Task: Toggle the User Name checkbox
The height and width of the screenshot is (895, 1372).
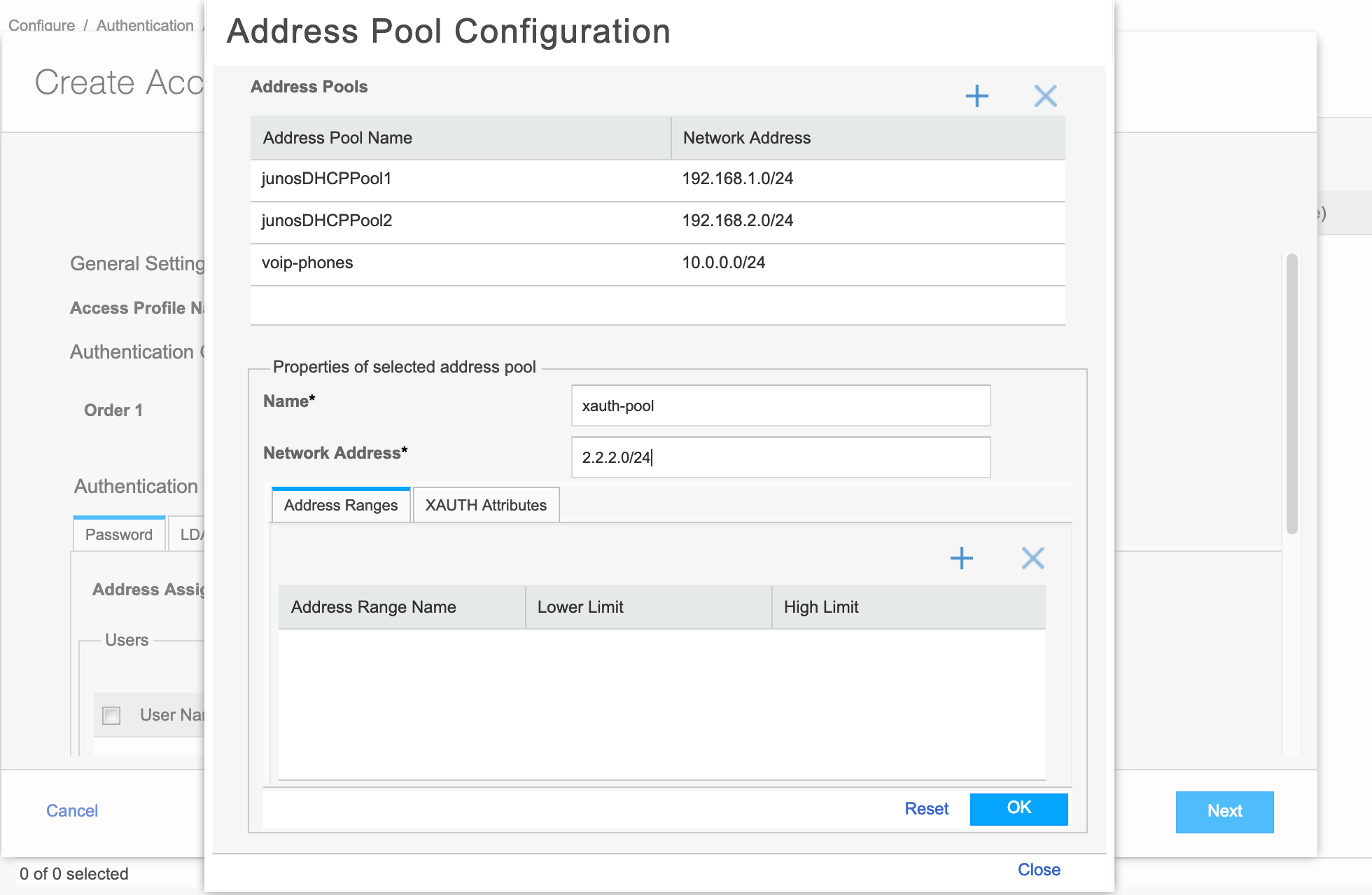Action: pos(111,715)
